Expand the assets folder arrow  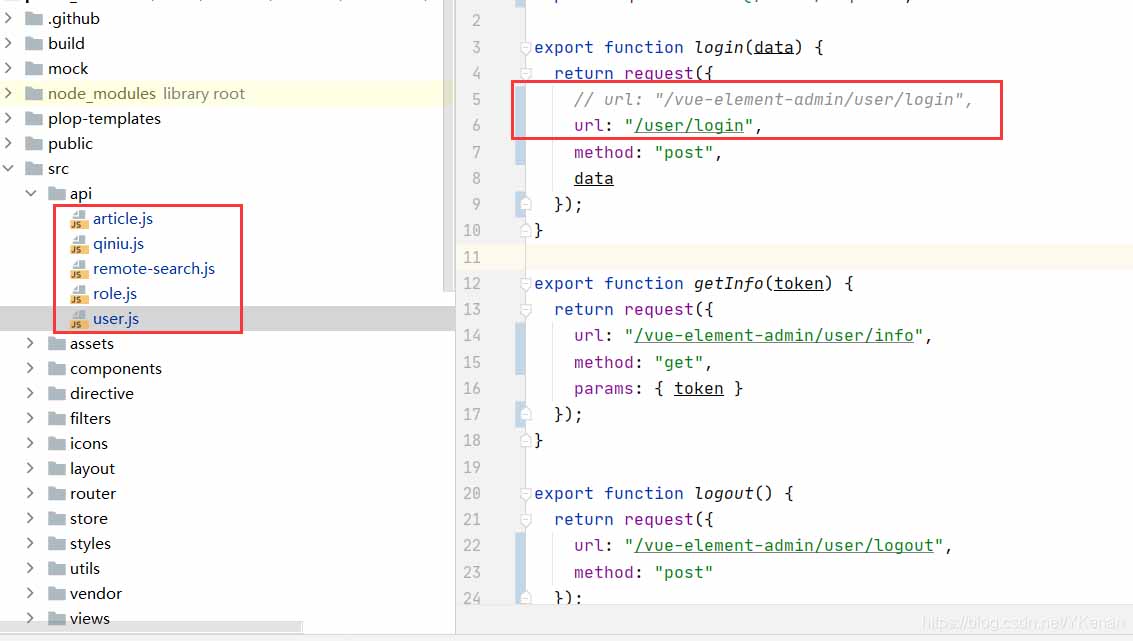click(x=30, y=343)
